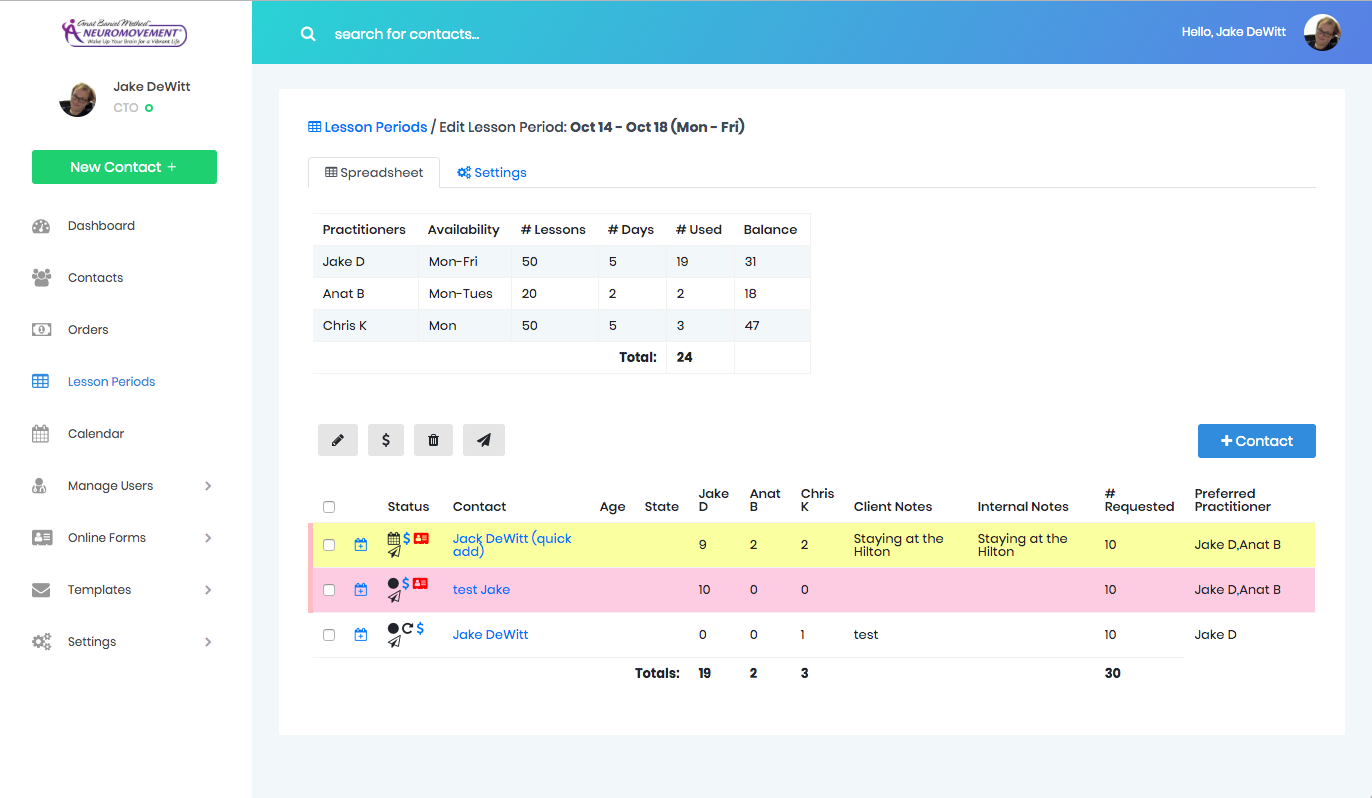Click refresh status icon in Jake DeWitt row
The height and width of the screenshot is (798, 1372).
[407, 628]
